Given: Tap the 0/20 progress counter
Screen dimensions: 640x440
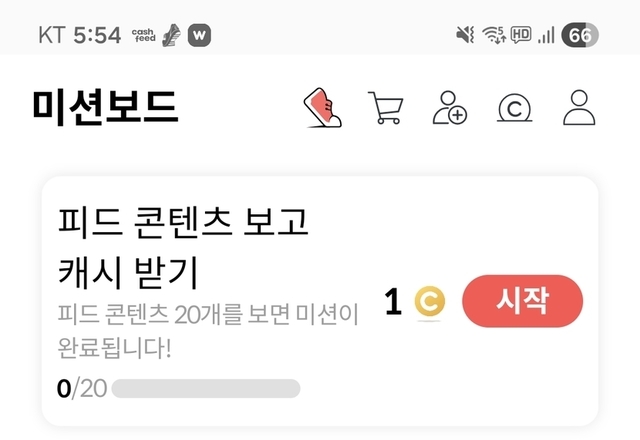Looking at the screenshot, I should pyautogui.click(x=81, y=389).
